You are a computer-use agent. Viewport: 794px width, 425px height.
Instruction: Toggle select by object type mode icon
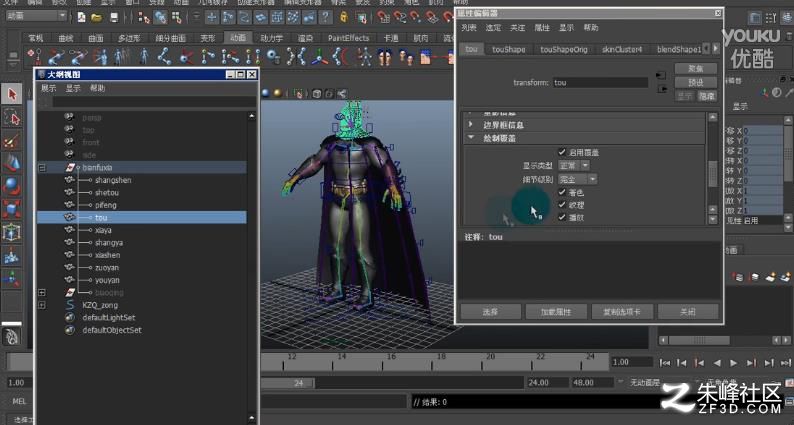click(x=161, y=18)
